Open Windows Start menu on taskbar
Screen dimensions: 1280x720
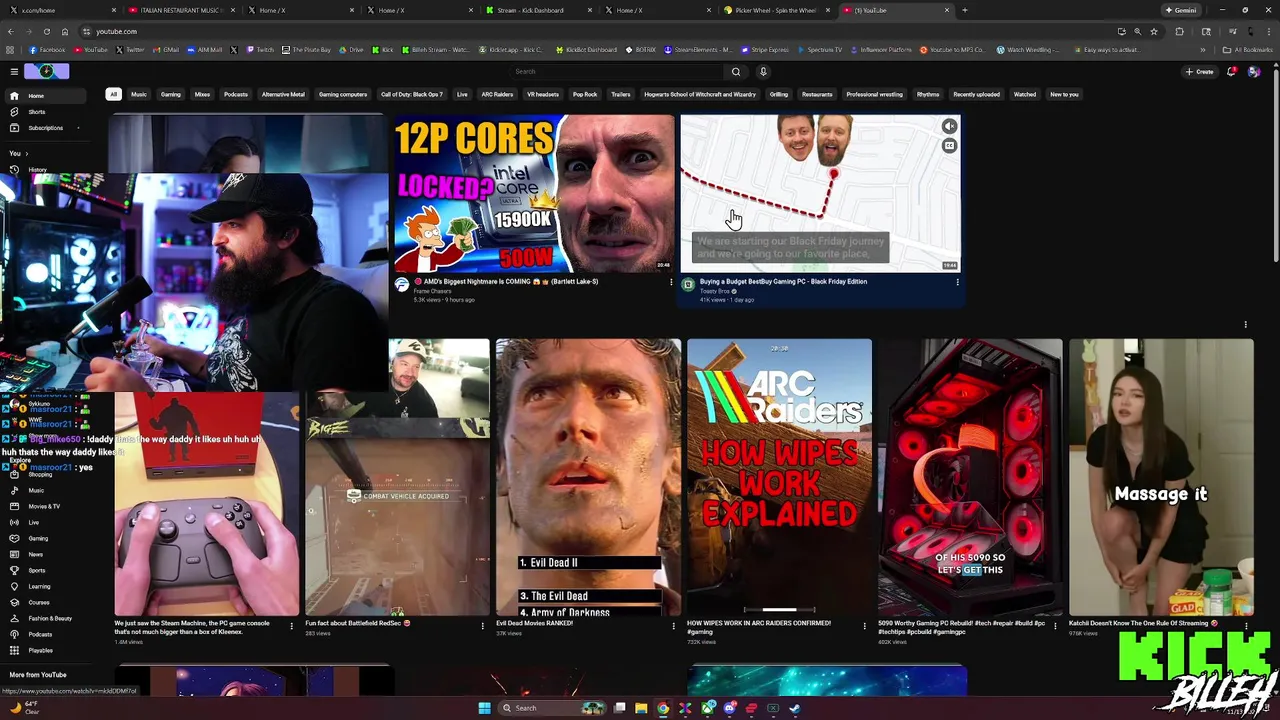(484, 708)
